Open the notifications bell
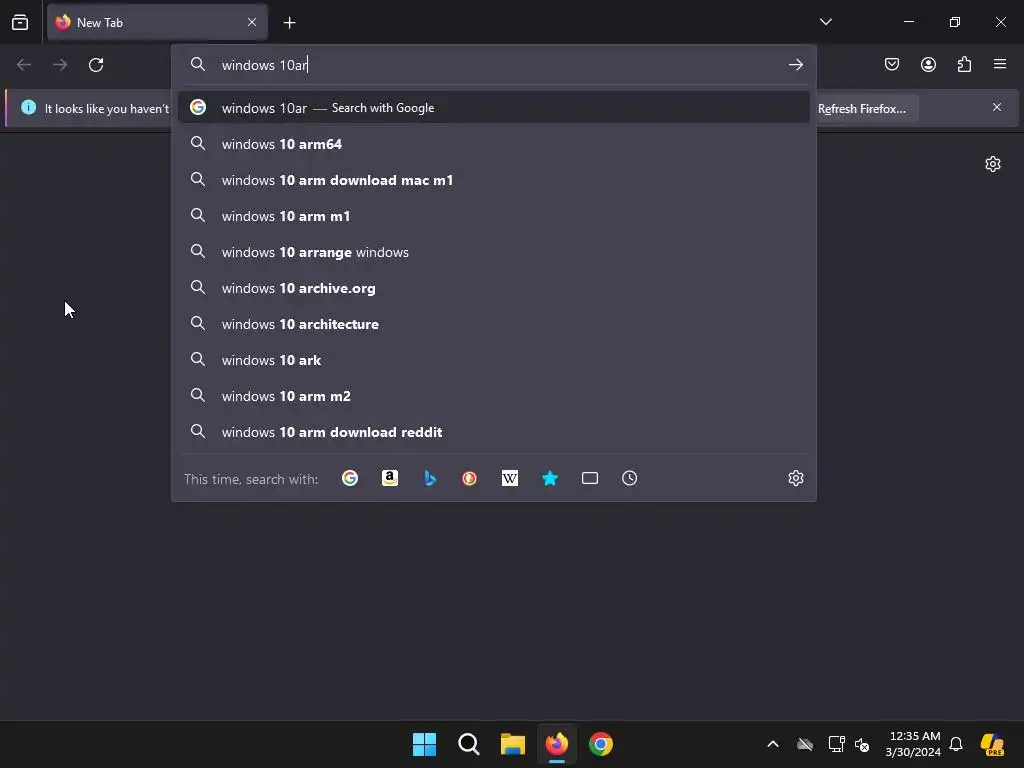 point(956,744)
